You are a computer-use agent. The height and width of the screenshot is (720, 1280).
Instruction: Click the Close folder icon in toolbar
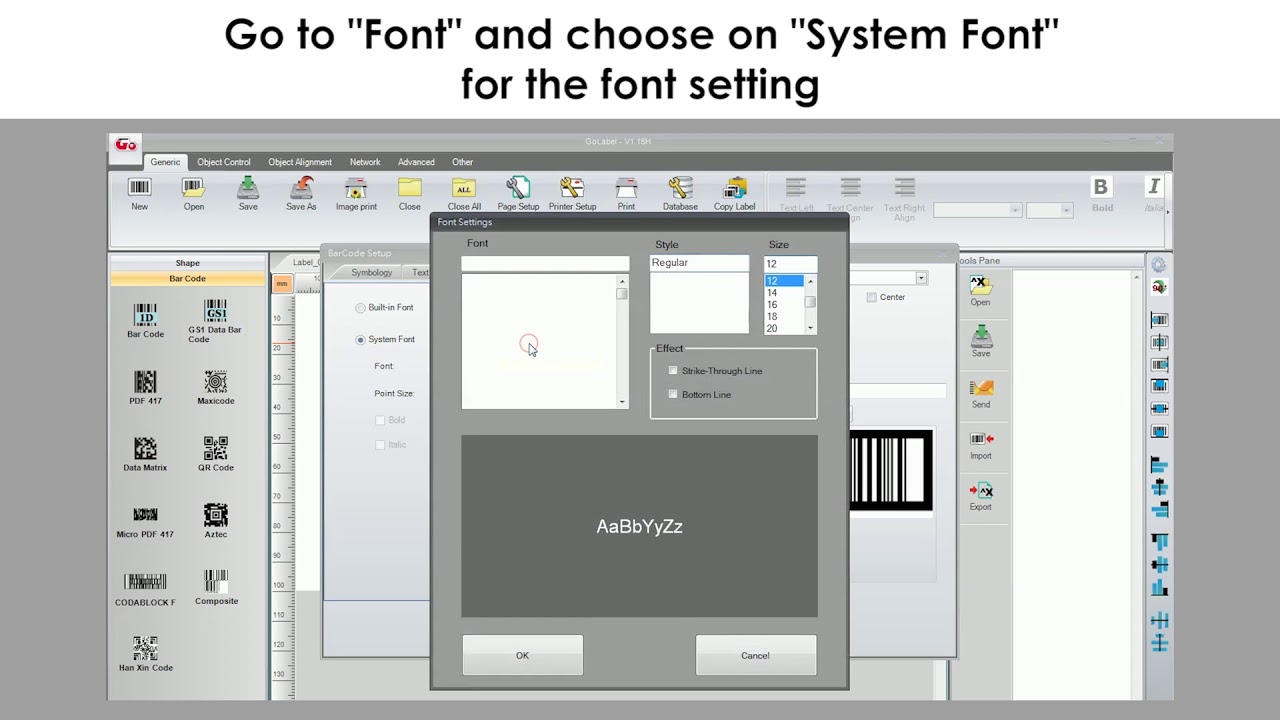tap(410, 187)
